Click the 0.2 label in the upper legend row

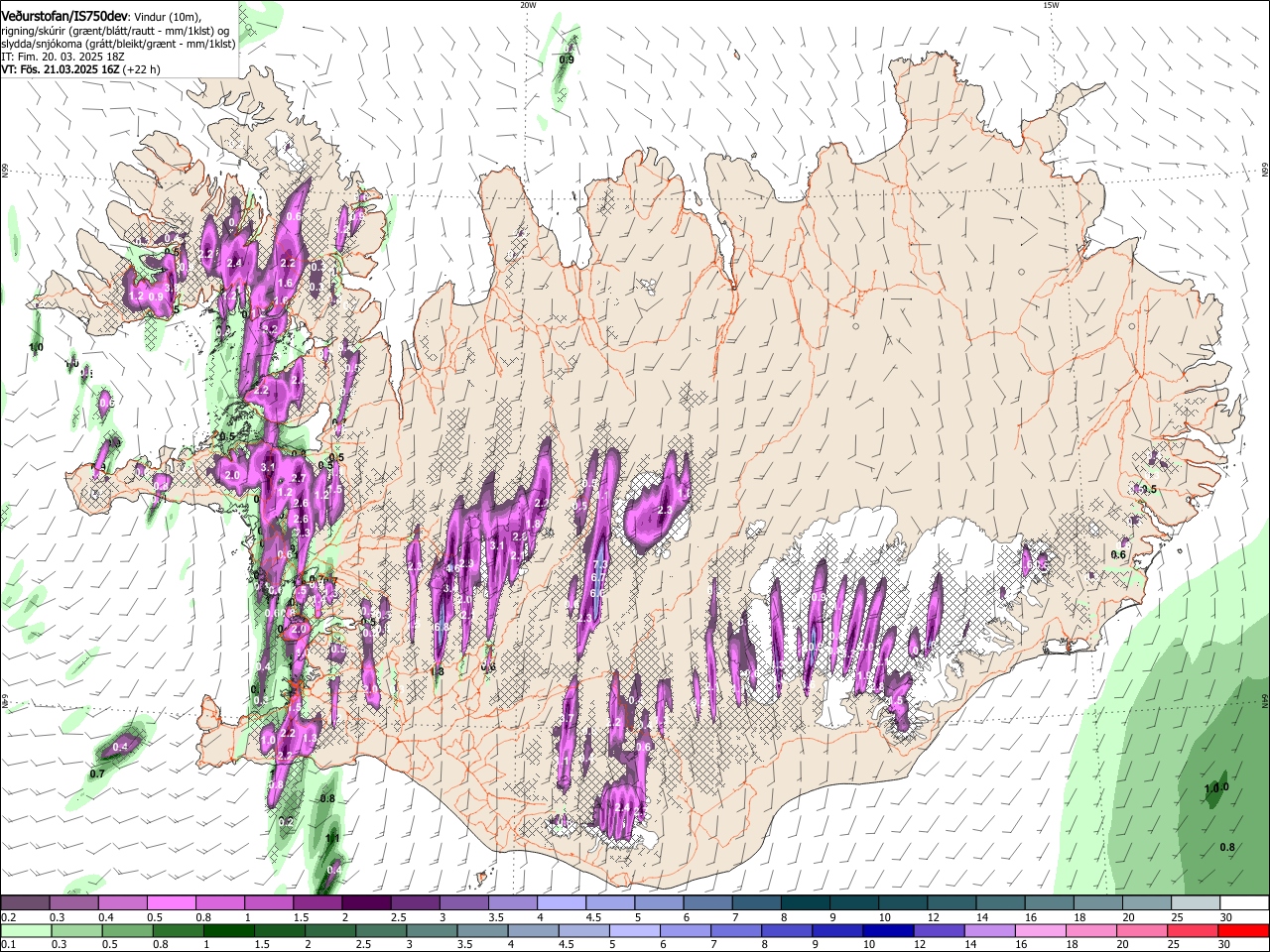9,917
